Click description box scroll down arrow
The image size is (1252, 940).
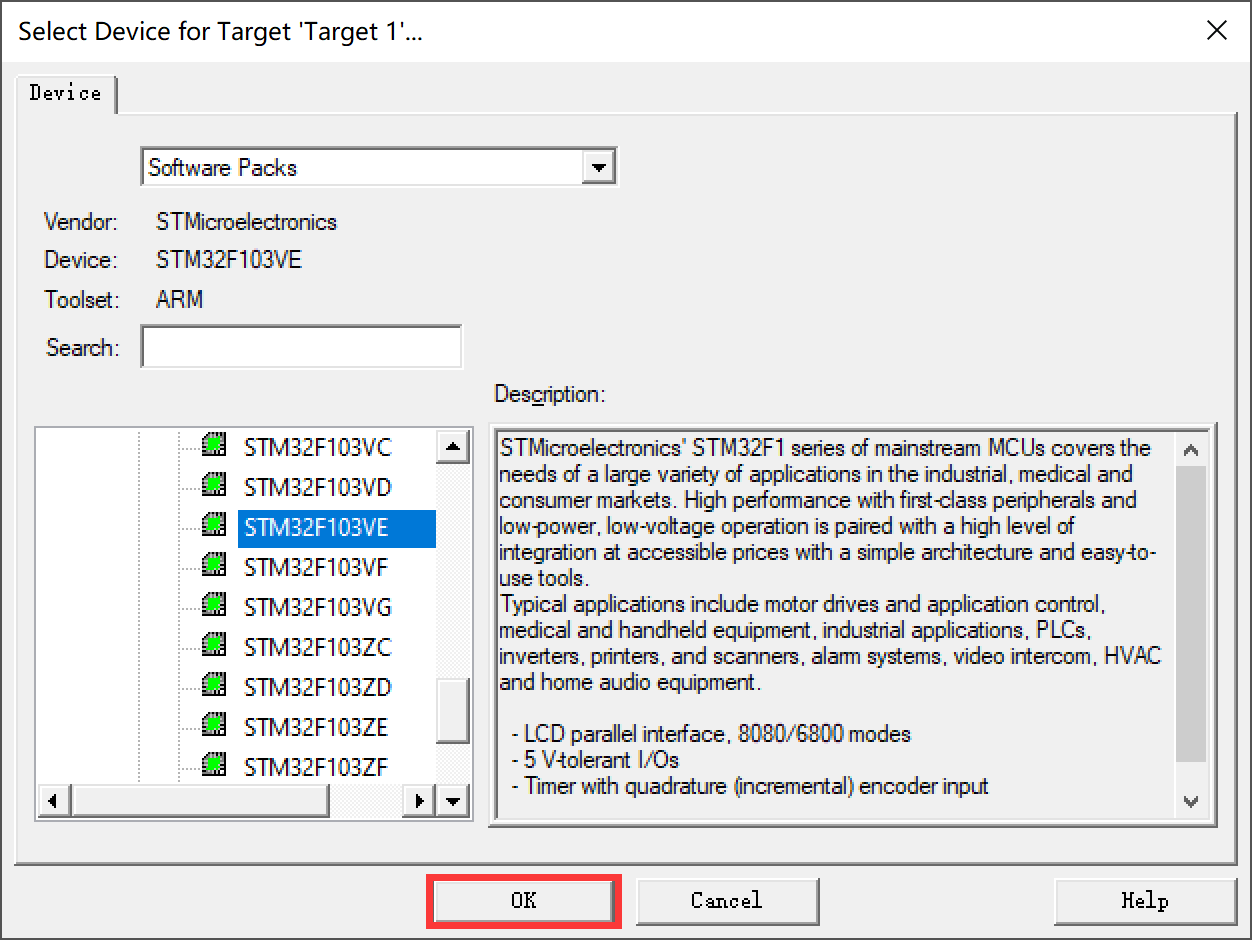click(1191, 801)
